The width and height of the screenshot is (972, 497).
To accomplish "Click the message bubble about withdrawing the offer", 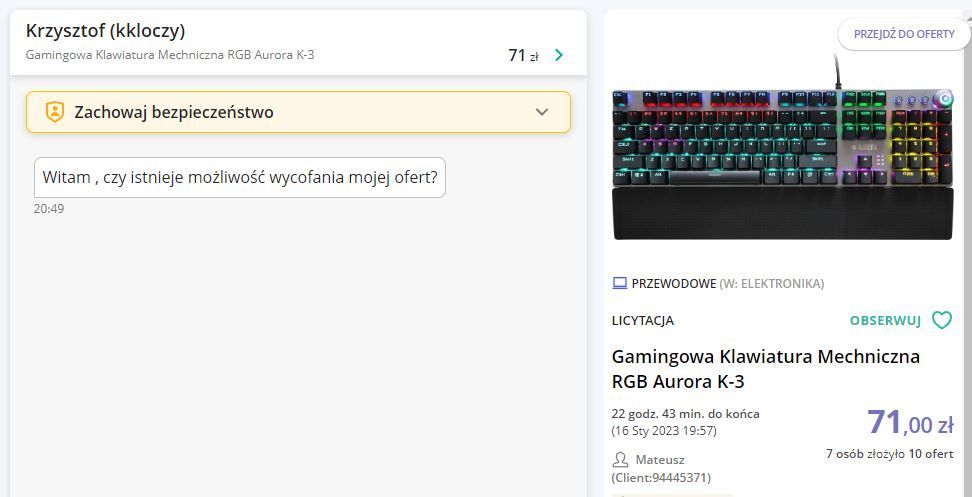I will point(240,177).
